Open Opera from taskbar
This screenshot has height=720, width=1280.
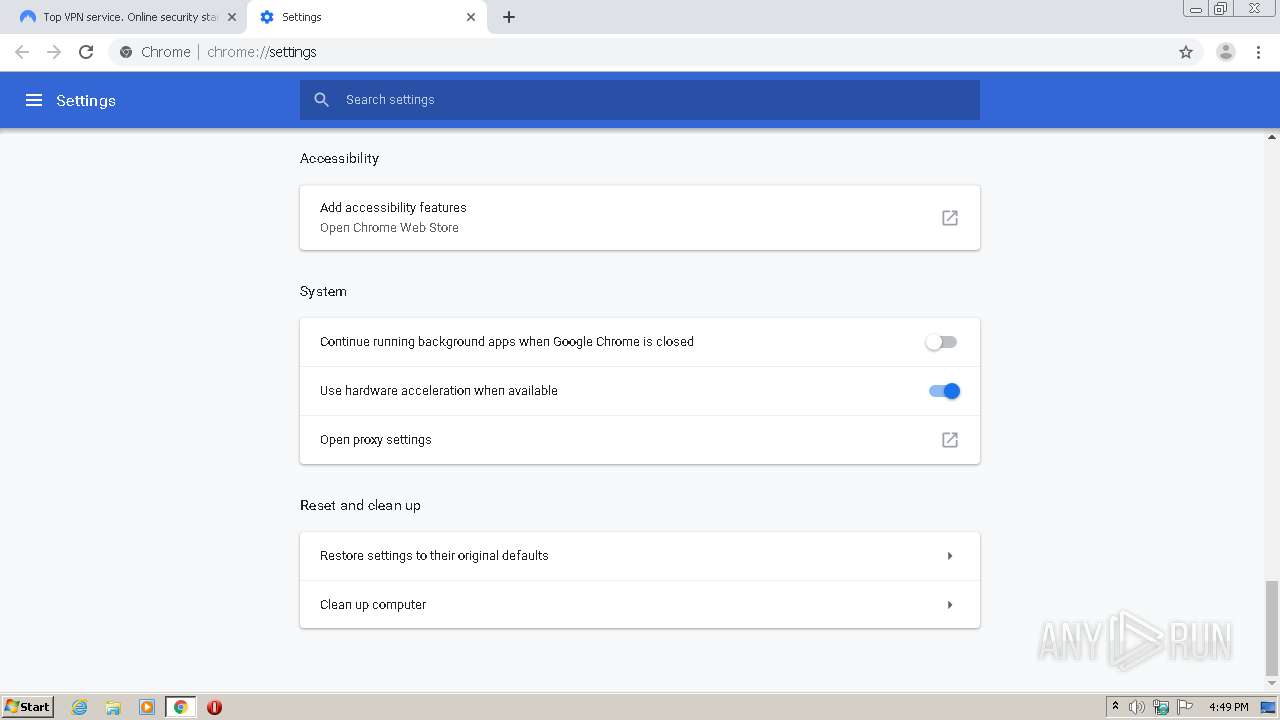(x=214, y=707)
